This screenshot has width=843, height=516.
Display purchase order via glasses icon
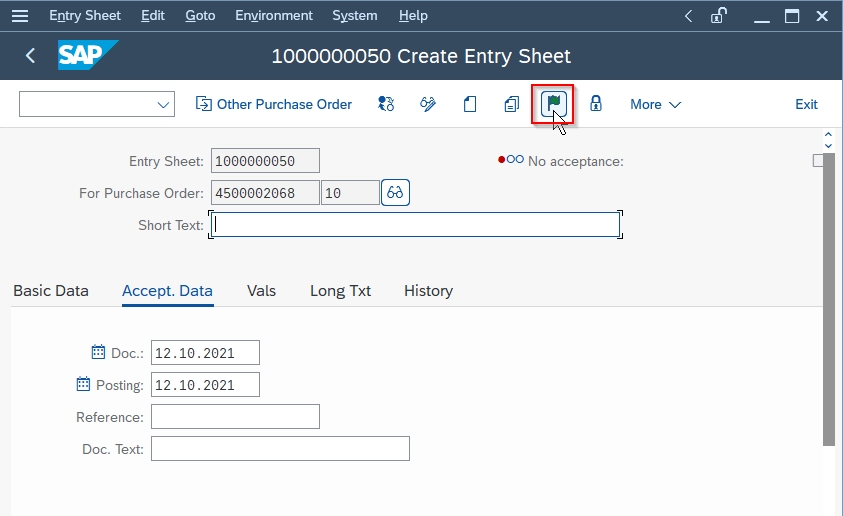tap(395, 192)
